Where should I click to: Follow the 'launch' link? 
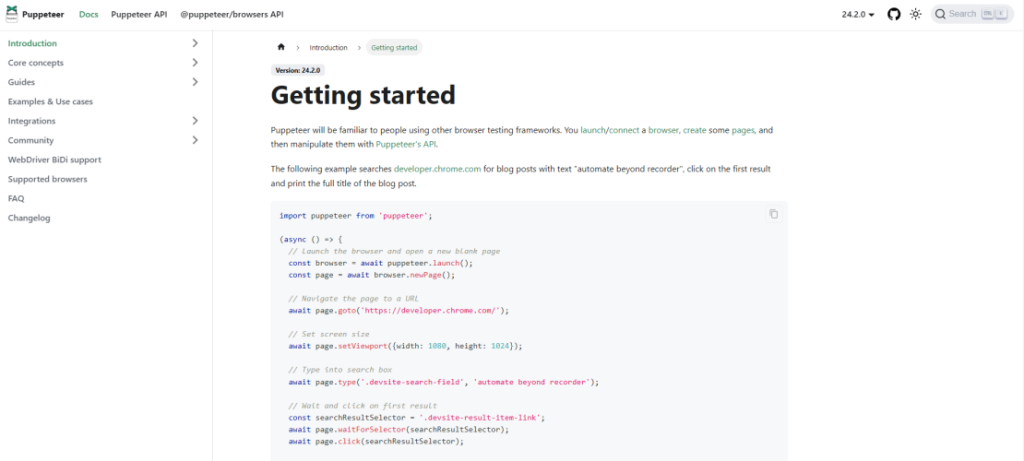[x=593, y=131]
